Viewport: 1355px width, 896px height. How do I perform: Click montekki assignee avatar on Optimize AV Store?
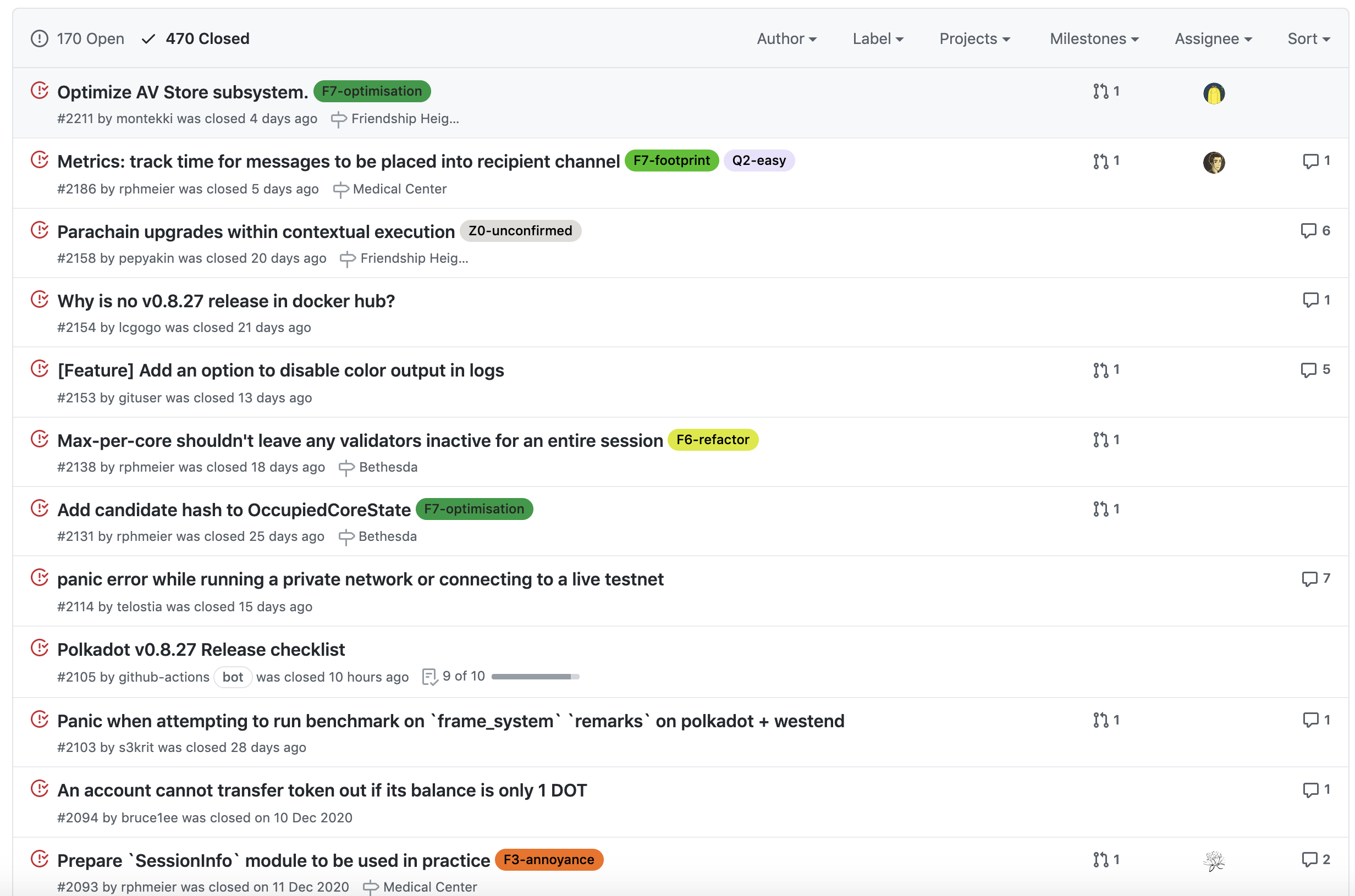coord(1213,93)
